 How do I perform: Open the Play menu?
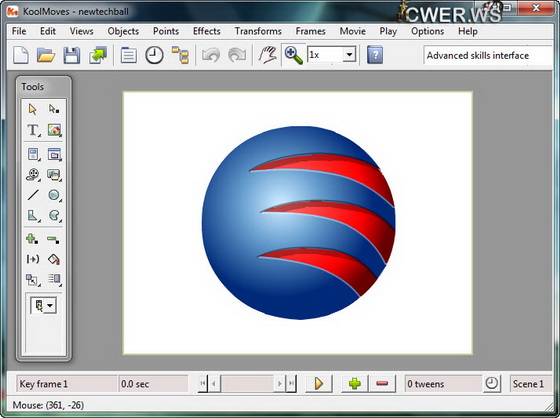pos(388,31)
